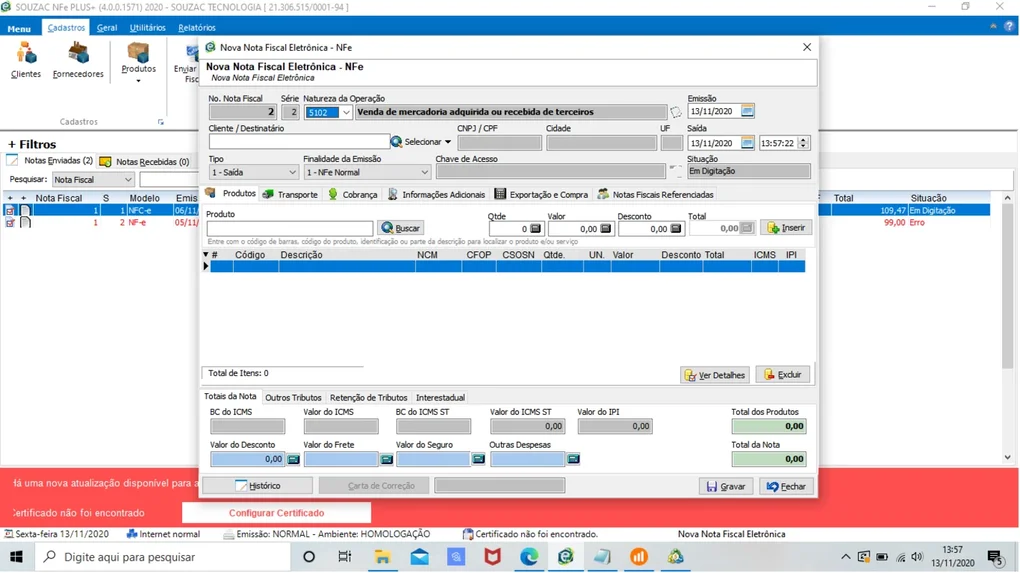Select the Notas Recebidas (0) tab
Viewport: 1020px width, 573px height.
pos(144,161)
